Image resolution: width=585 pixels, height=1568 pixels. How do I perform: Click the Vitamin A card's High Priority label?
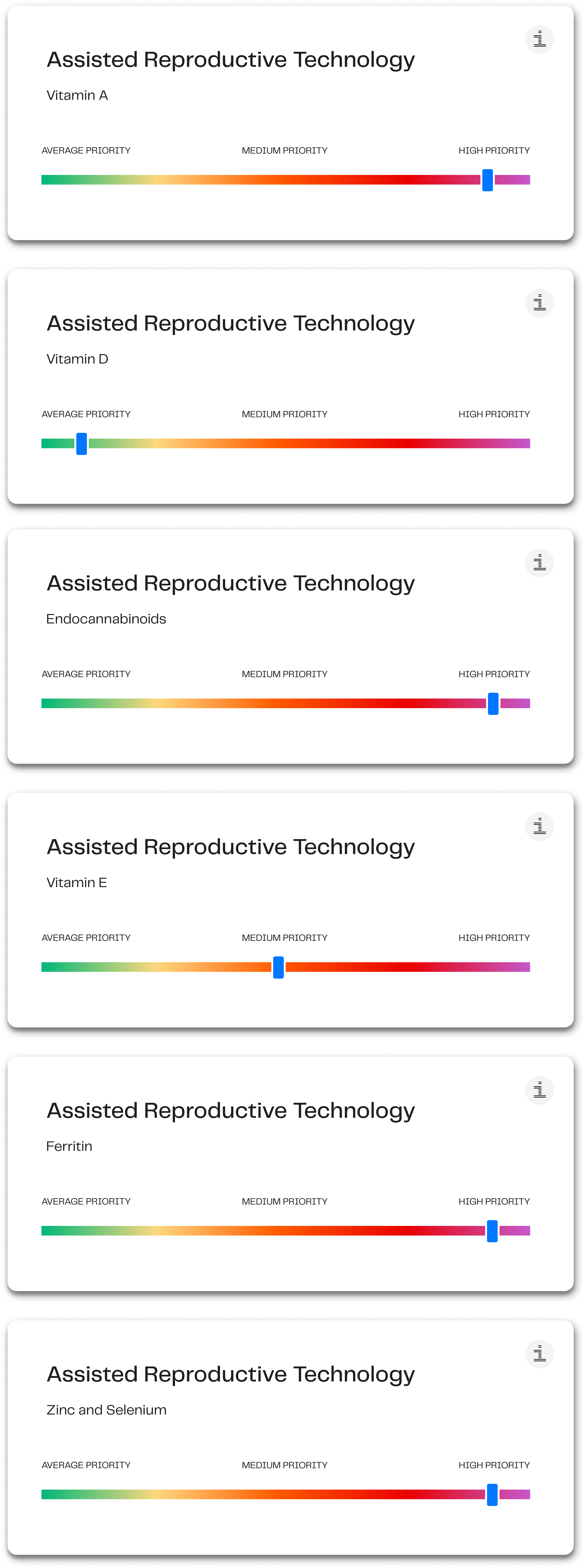pos(494,150)
